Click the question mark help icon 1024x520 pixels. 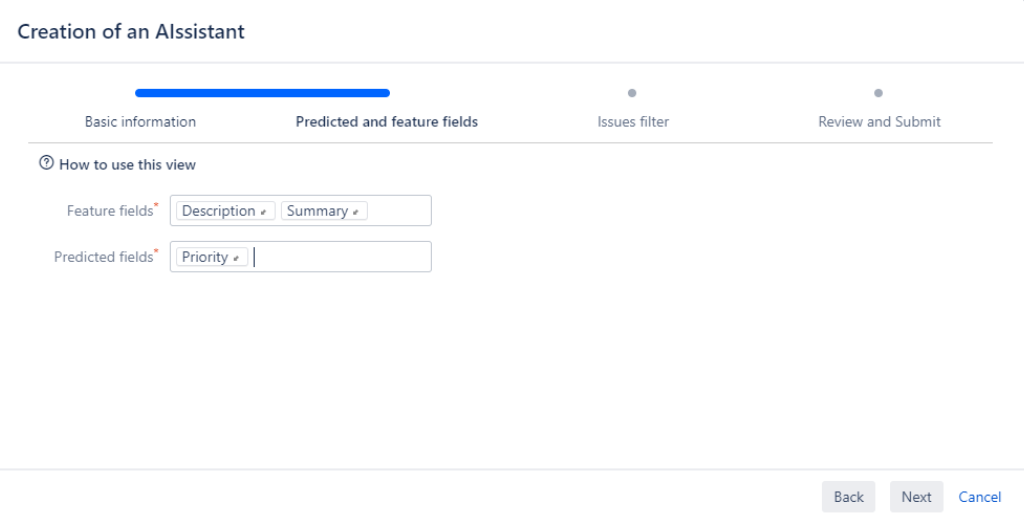(x=45, y=164)
